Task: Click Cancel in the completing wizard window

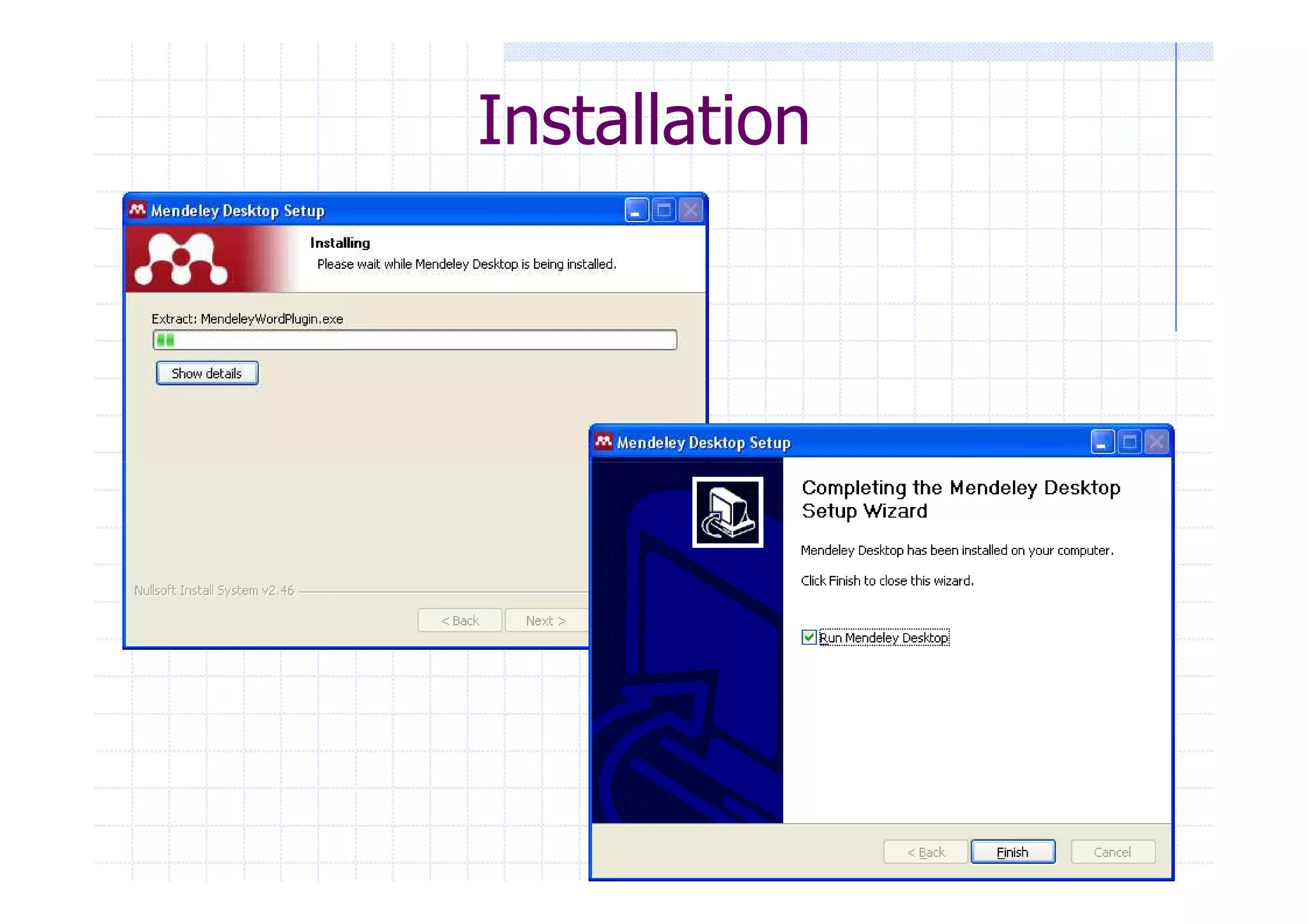Action: coord(1112,852)
